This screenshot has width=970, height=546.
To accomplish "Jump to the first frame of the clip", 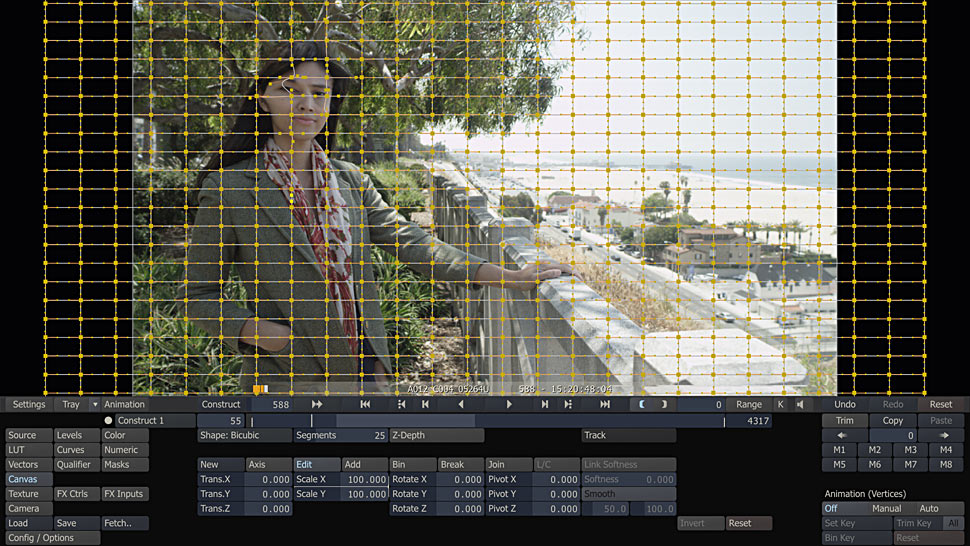I will tap(365, 405).
